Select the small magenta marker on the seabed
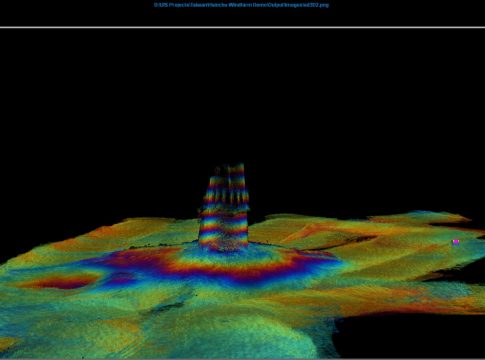This screenshot has width=485, height=360. click(x=456, y=242)
